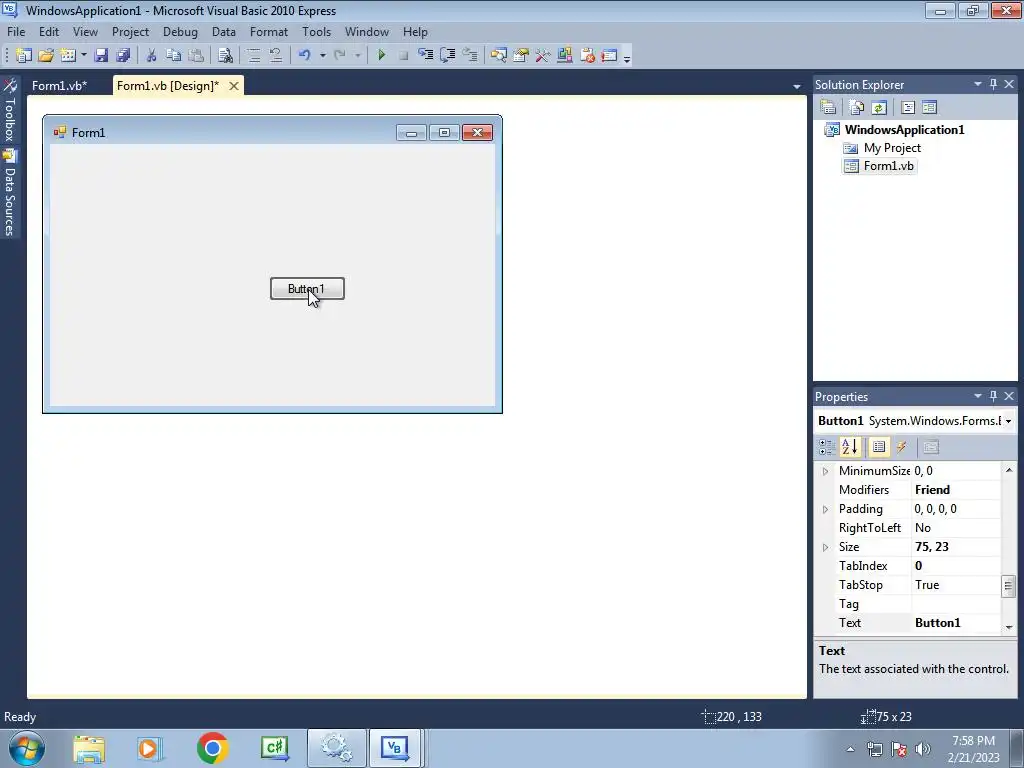Show the Properties list view button
The width and height of the screenshot is (1024, 768).
click(879, 447)
